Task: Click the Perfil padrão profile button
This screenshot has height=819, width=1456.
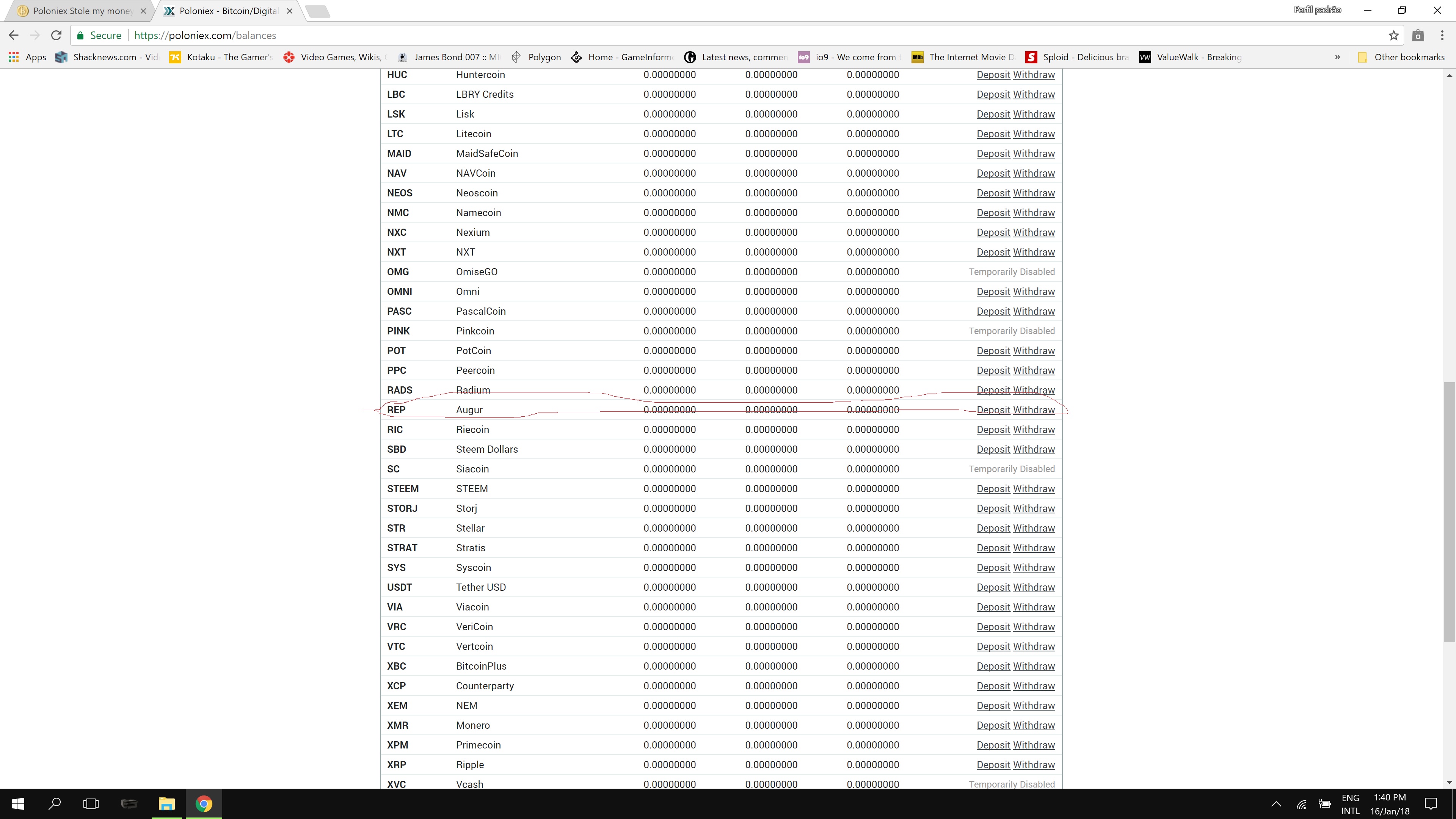Action: 1318,9
